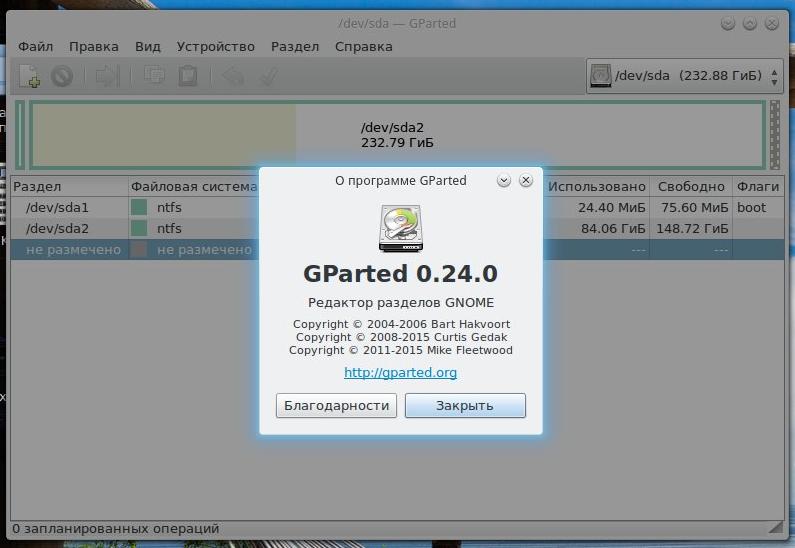The width and height of the screenshot is (795, 548).
Task: Select the /dev/sda1 partition row
Action: (397, 207)
